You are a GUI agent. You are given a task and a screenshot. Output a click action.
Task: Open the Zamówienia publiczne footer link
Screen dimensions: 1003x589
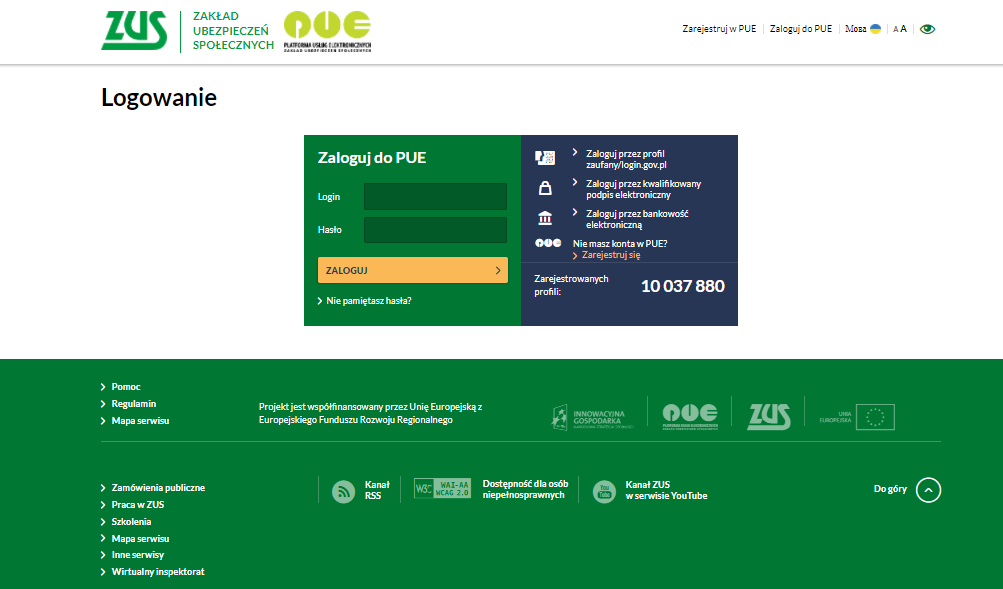(158, 487)
